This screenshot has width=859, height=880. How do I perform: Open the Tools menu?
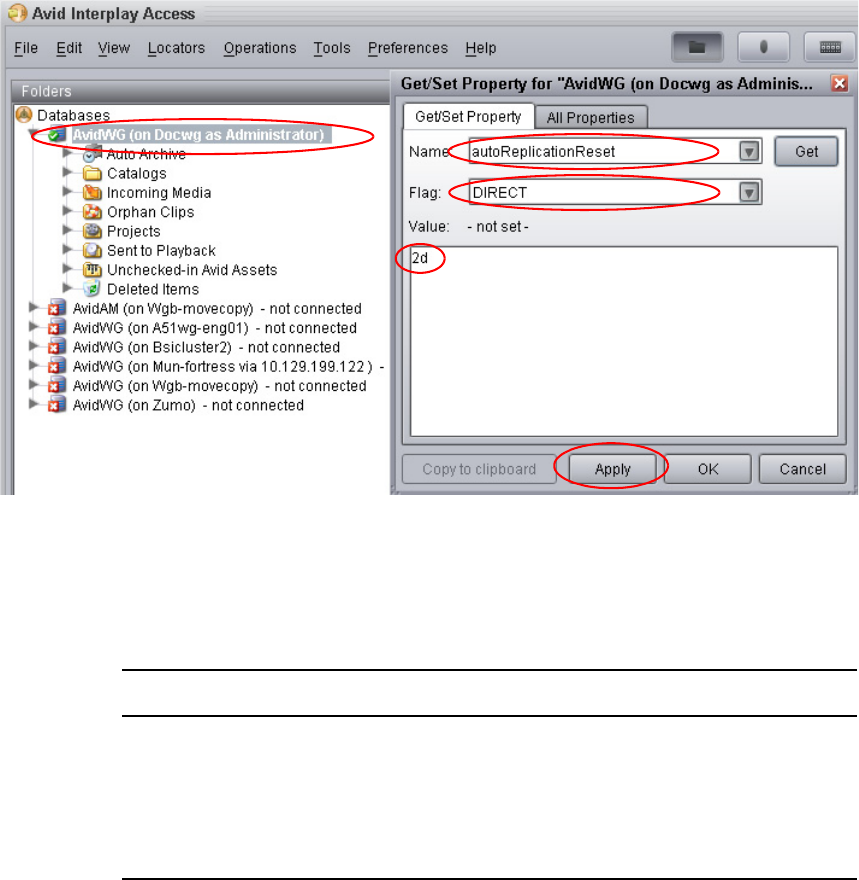click(332, 48)
